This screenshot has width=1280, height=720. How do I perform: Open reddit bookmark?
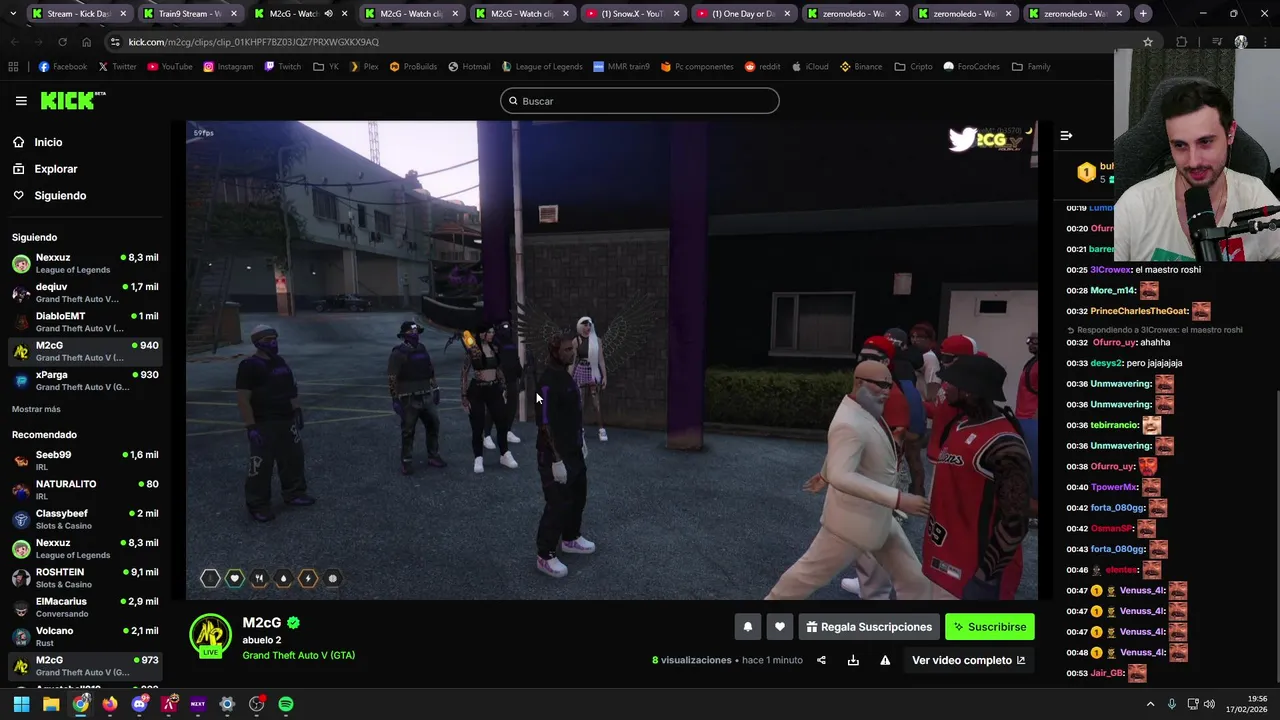pos(762,67)
